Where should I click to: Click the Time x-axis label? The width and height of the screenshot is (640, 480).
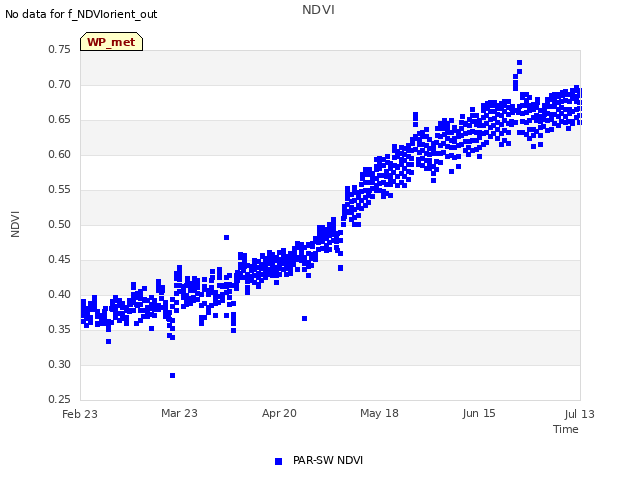coord(566,429)
